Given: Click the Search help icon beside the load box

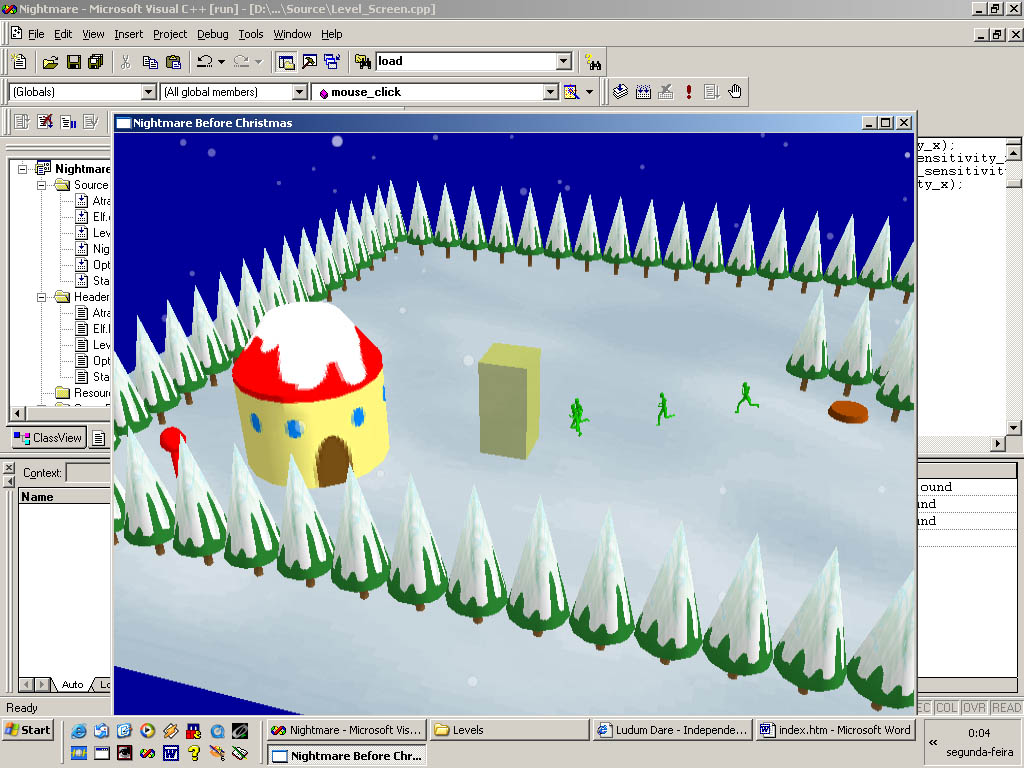Looking at the screenshot, I should tap(592, 62).
